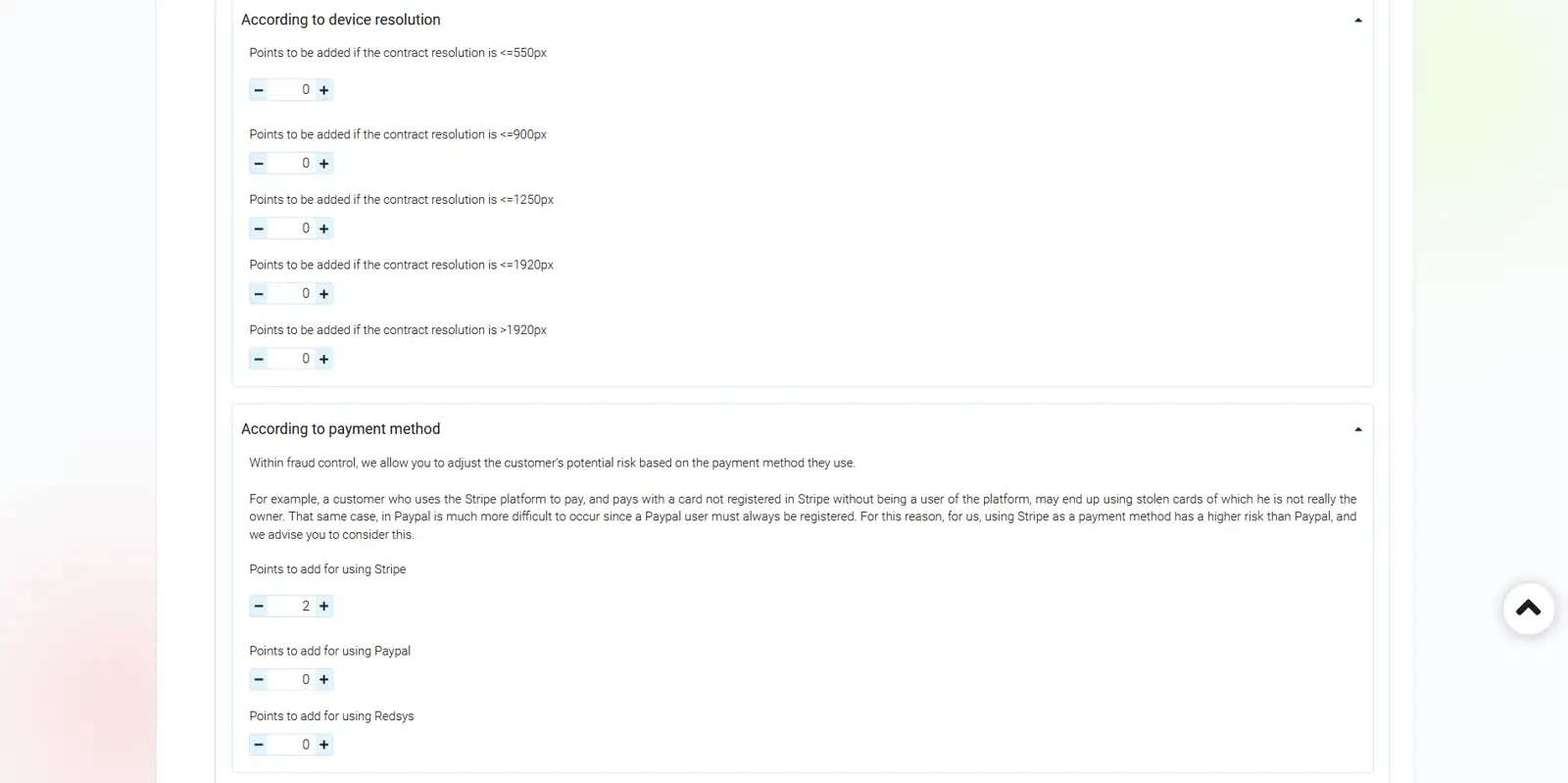This screenshot has width=1568, height=783.
Task: Add a point for using Stripe
Action: [x=324, y=607]
